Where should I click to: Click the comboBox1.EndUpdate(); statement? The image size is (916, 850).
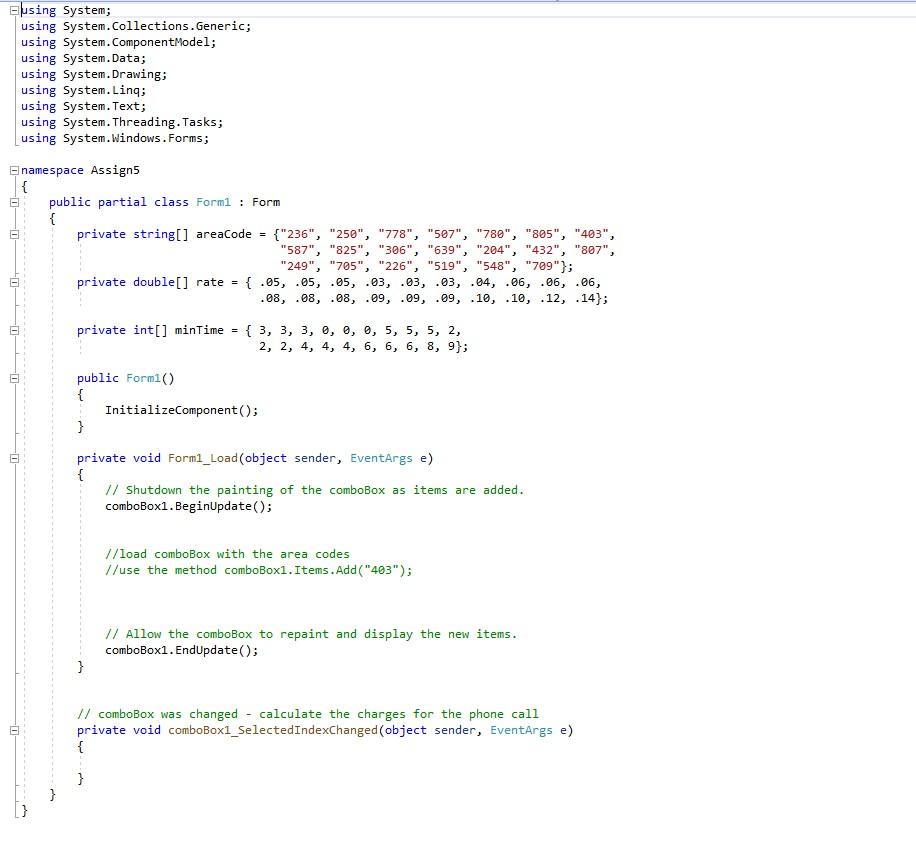coord(182,650)
